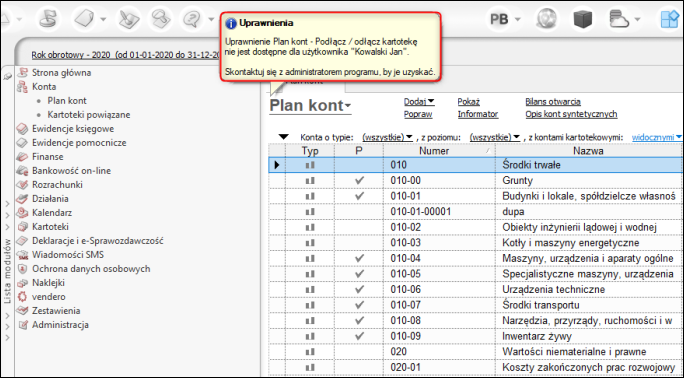
Task: Sort by the Numer column header
Action: pyautogui.click(x=439, y=151)
